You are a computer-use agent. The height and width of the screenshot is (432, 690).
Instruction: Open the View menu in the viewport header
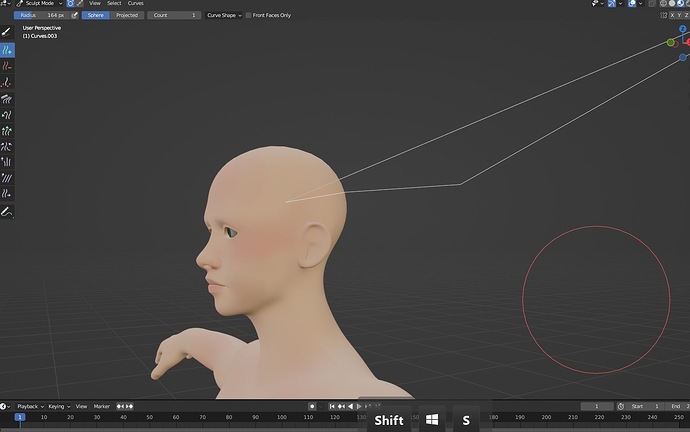(x=95, y=4)
